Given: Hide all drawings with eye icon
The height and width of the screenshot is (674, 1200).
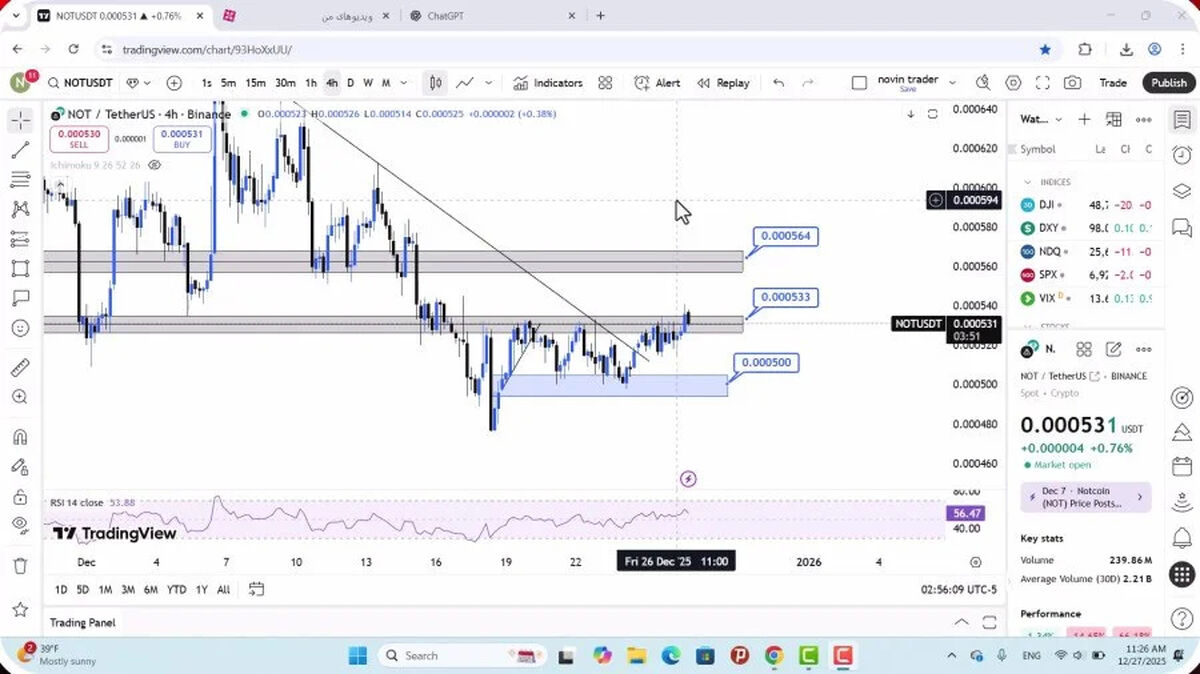Looking at the screenshot, I should (x=20, y=525).
